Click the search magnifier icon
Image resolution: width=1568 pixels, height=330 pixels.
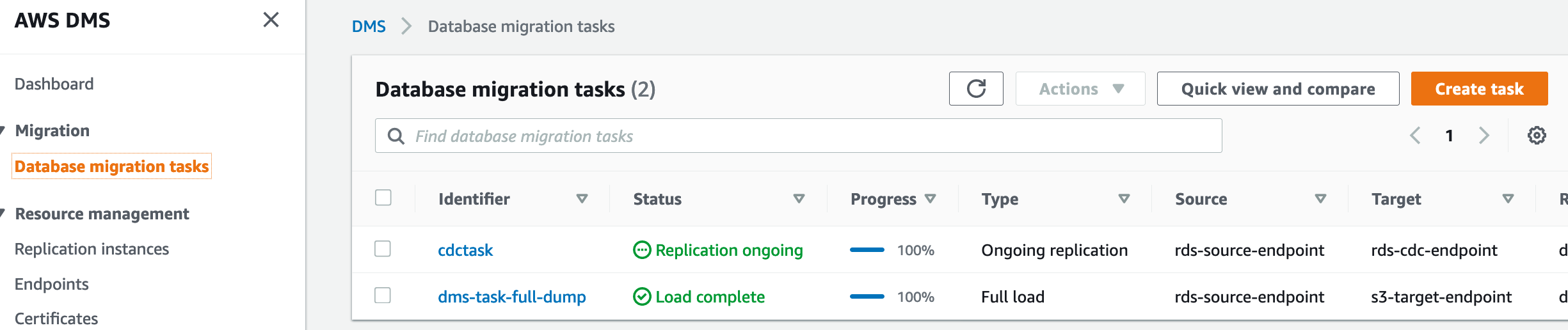(396, 136)
